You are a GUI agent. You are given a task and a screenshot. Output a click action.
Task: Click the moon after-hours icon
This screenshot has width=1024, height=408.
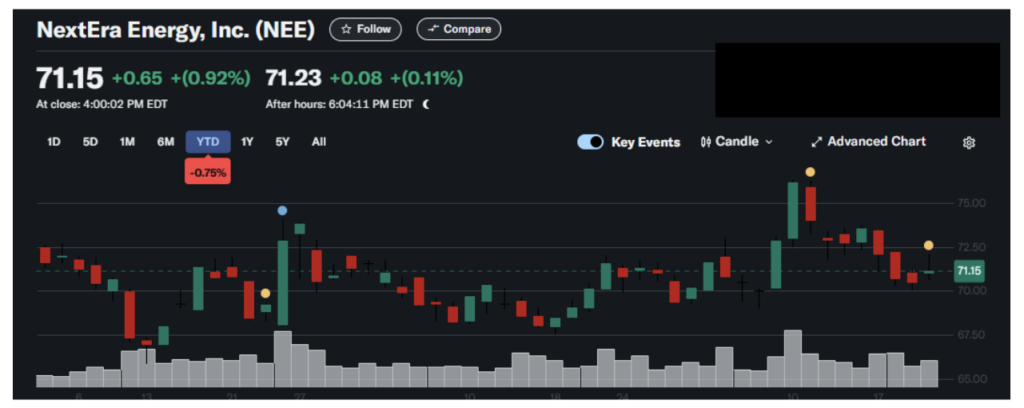point(426,104)
